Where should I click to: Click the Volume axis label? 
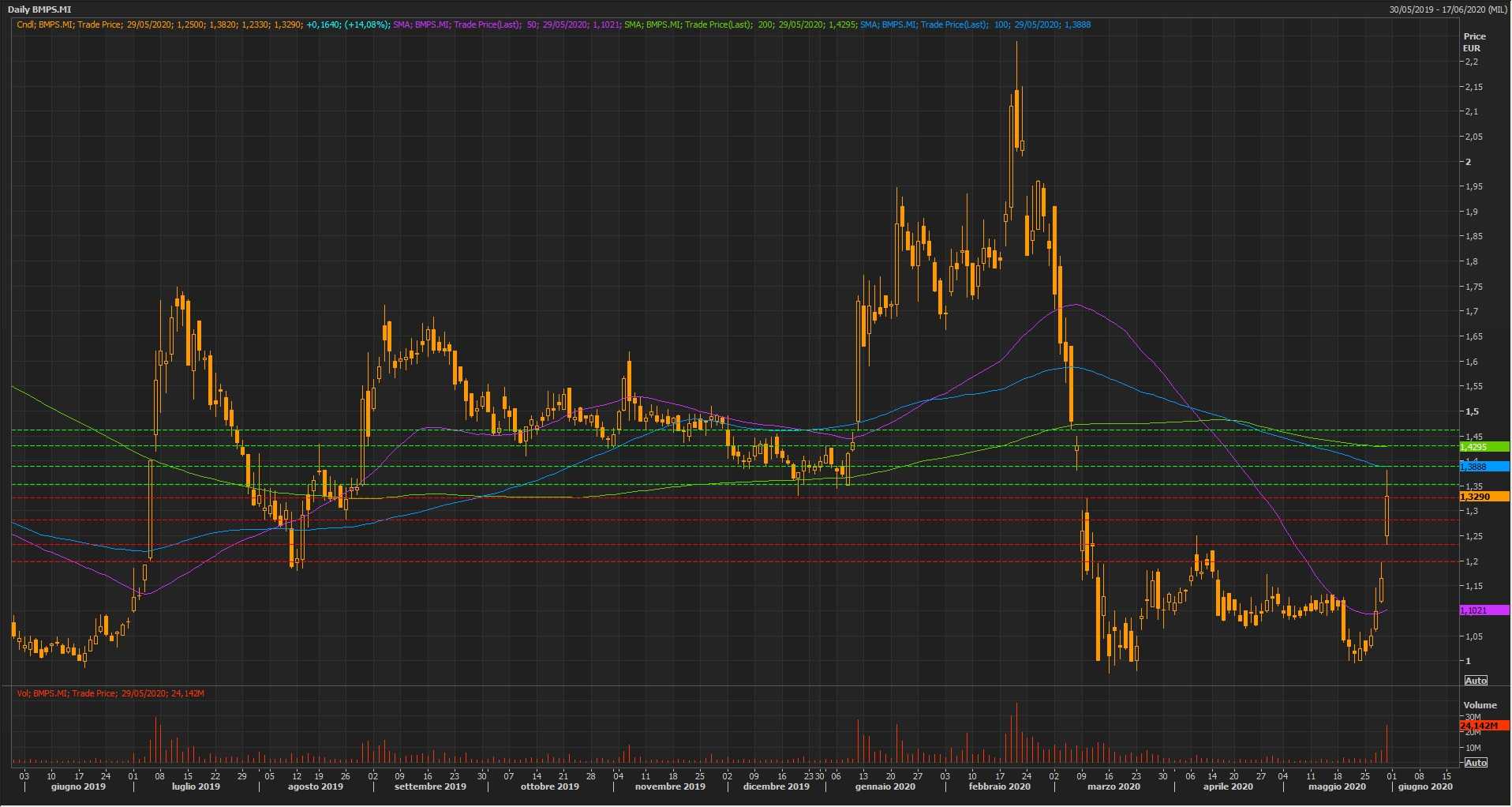pos(1479,705)
